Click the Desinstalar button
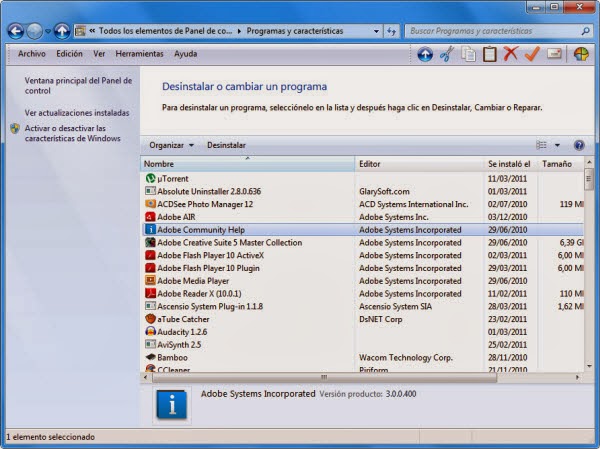The height and width of the screenshot is (449, 600). click(226, 145)
